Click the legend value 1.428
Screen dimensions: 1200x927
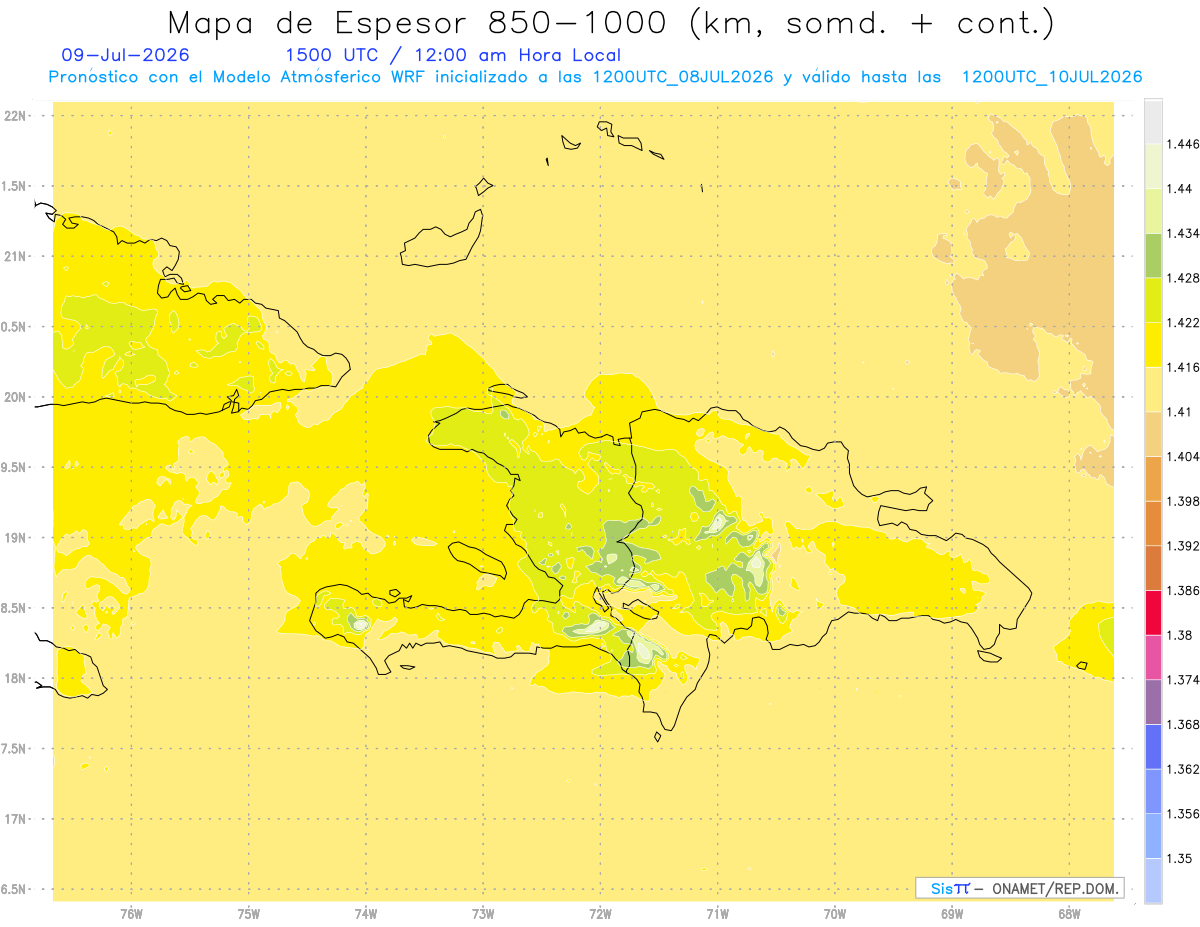pyautogui.click(x=1182, y=278)
